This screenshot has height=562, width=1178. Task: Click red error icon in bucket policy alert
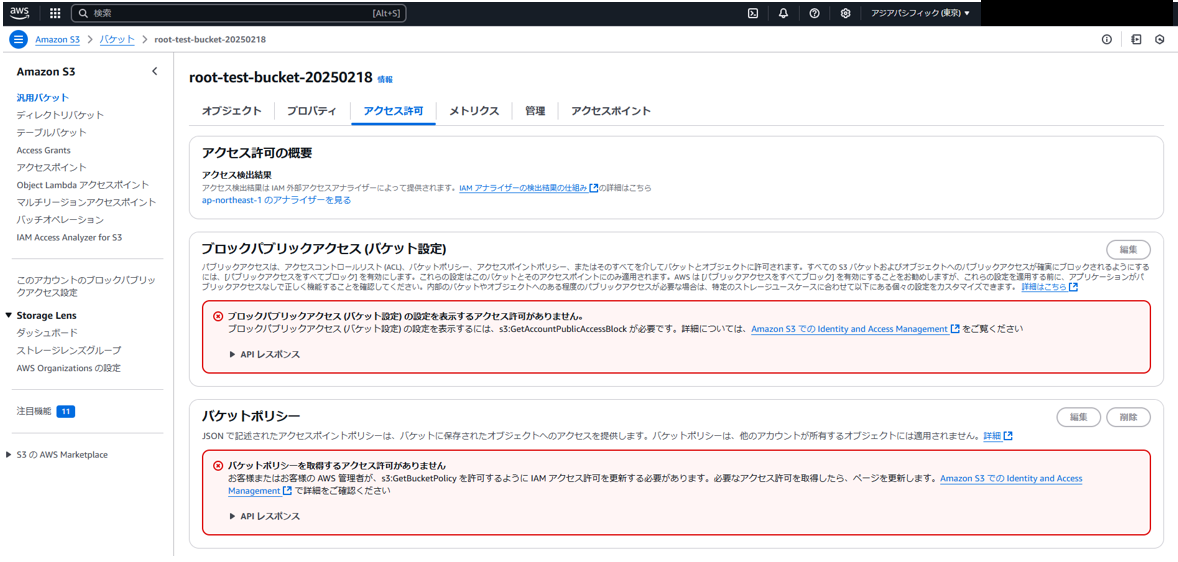pyautogui.click(x=219, y=465)
